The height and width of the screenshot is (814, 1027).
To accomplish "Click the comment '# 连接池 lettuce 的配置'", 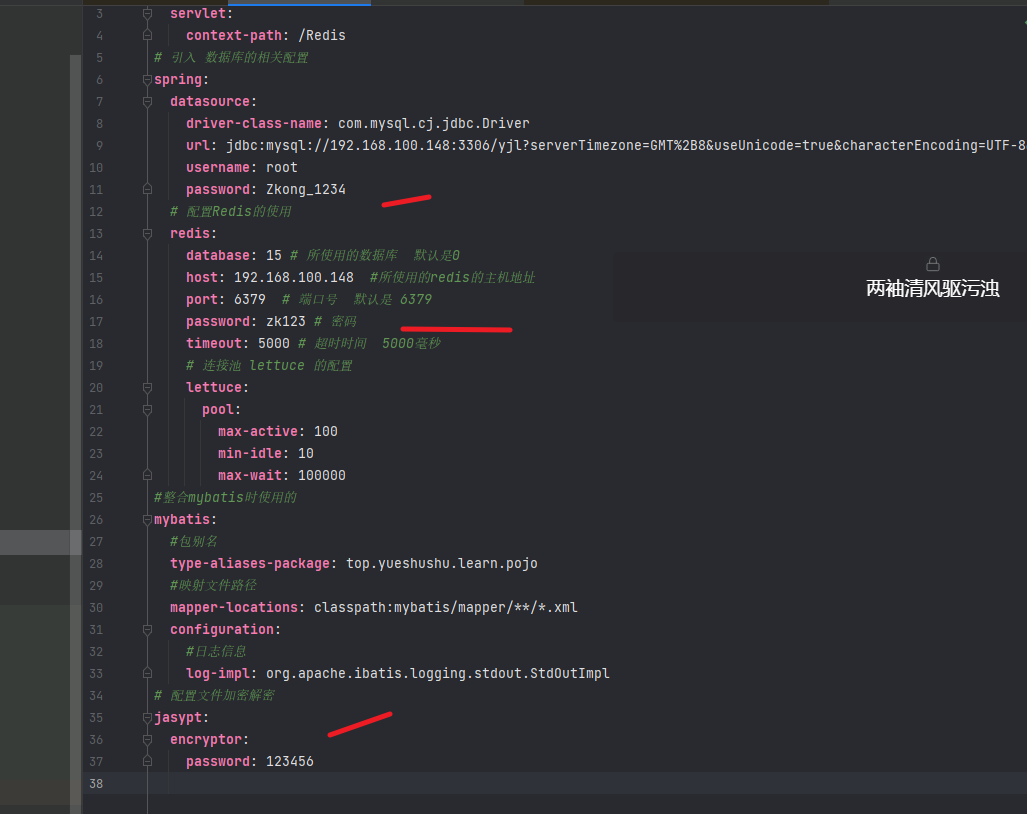I will [x=269, y=365].
